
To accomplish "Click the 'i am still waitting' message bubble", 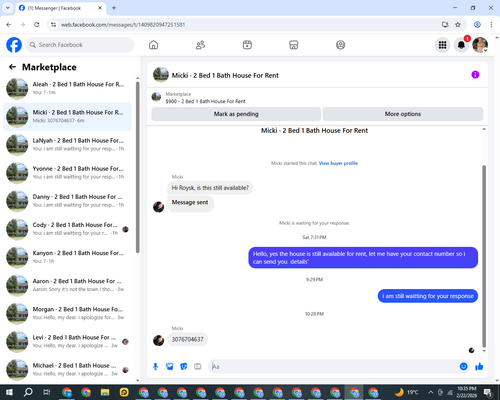I will (428, 296).
